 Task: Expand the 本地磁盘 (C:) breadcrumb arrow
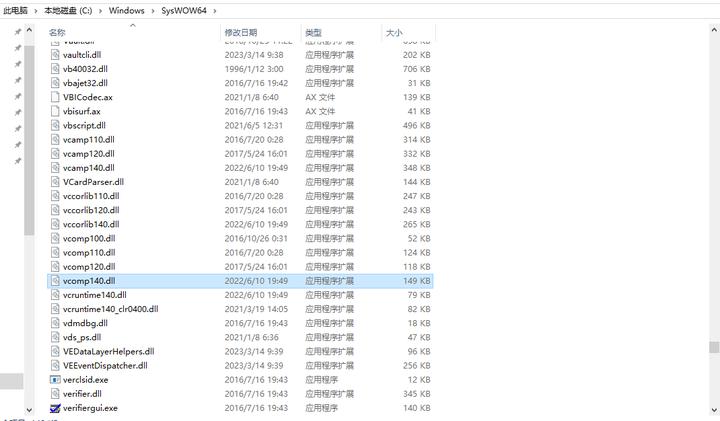101,11
